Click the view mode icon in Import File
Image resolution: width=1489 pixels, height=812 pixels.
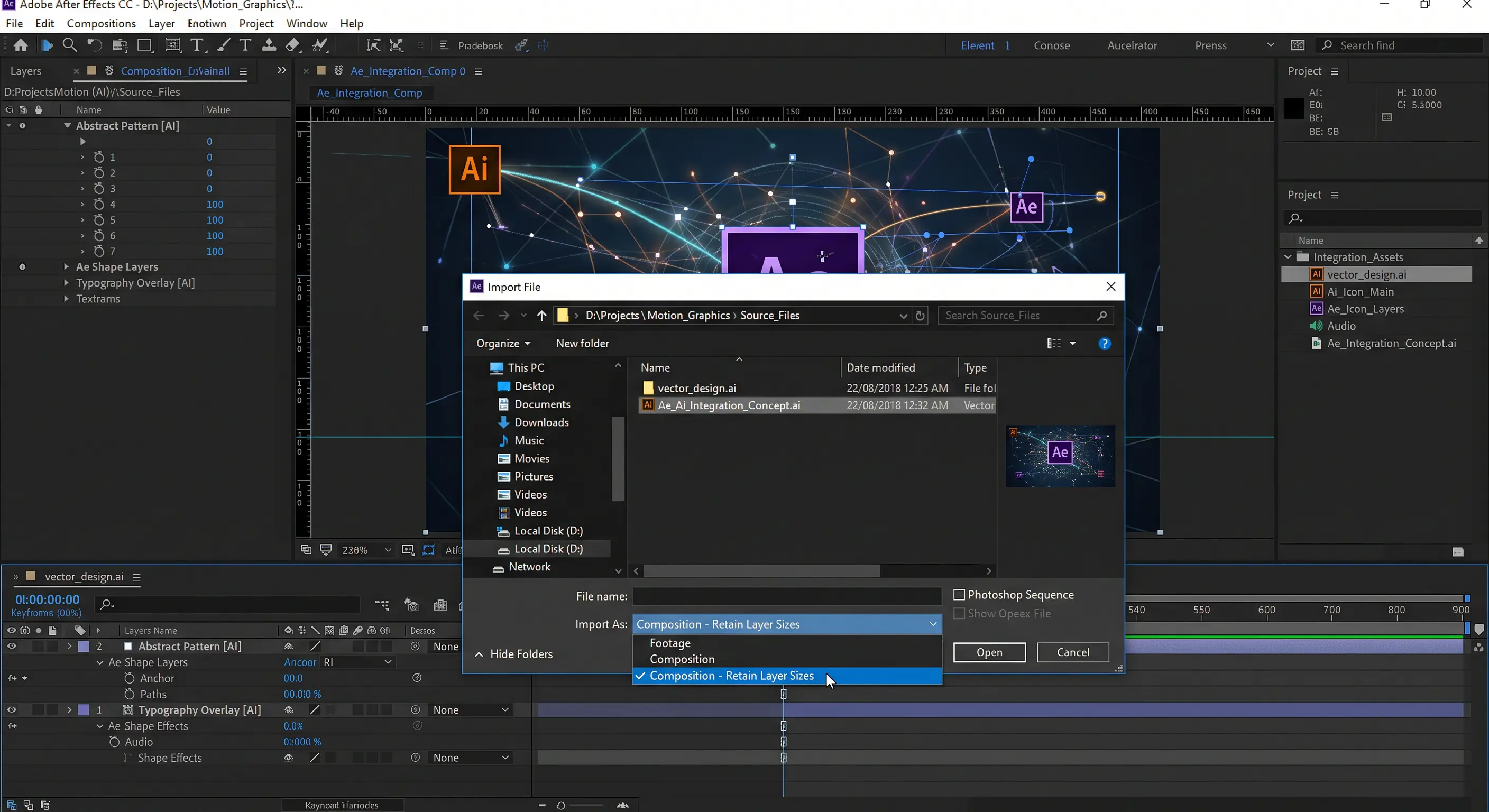pyautogui.click(x=1054, y=344)
